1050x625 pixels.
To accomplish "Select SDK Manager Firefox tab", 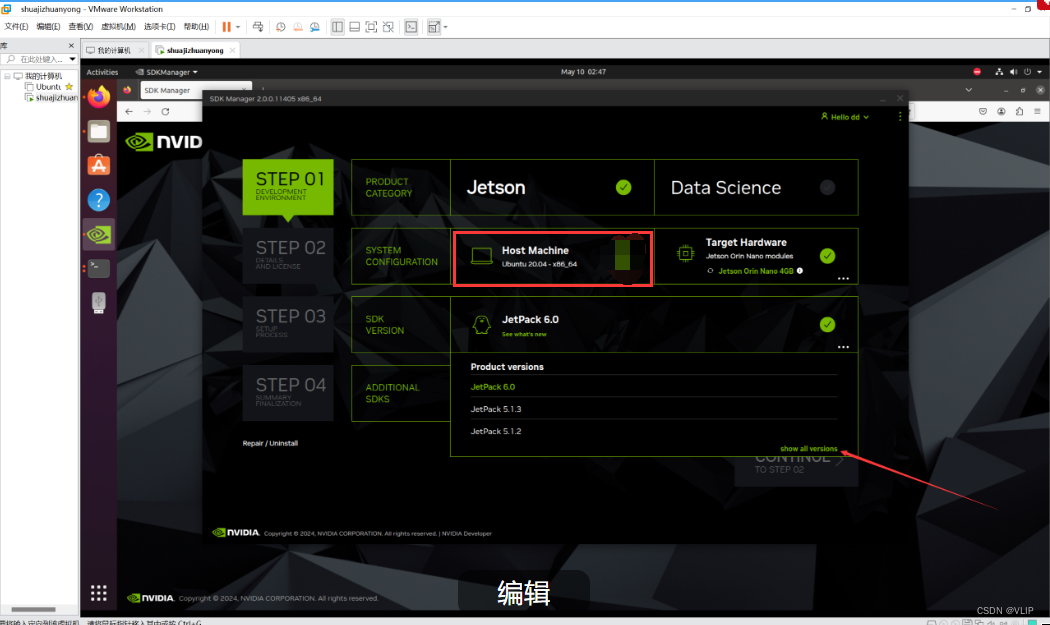I will (x=194, y=90).
